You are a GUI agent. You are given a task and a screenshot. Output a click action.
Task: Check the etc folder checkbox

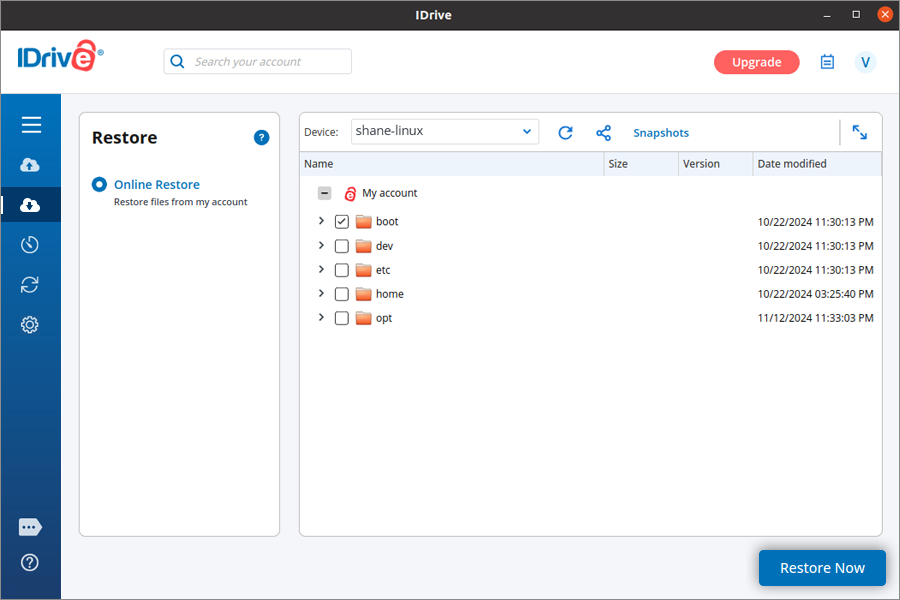tap(342, 270)
